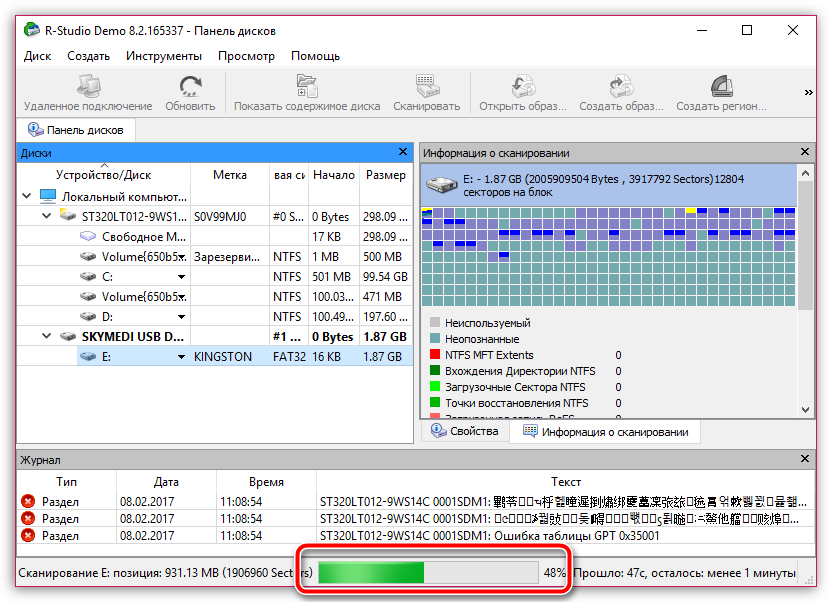Click the Открыть образ toolbar icon
The height and width of the screenshot is (602, 832).
tap(523, 86)
